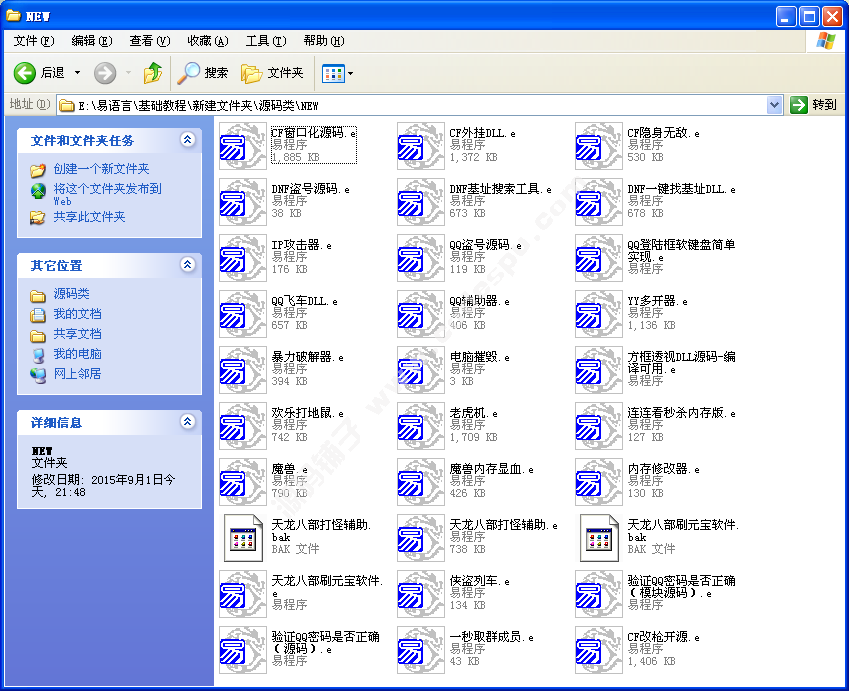
Task: Select 内存修改器.e file icon
Action: point(599,482)
